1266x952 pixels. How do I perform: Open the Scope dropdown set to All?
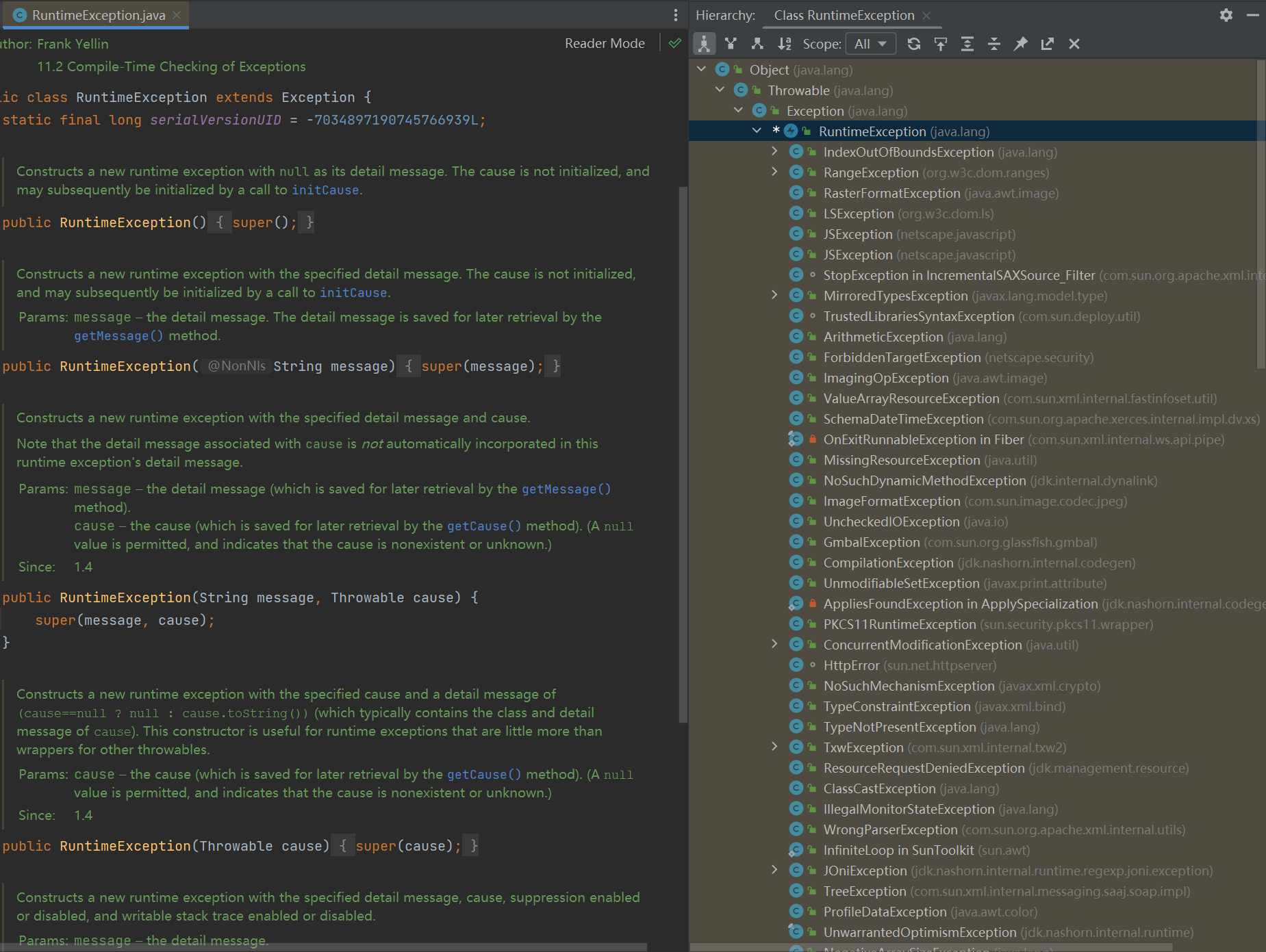point(871,44)
